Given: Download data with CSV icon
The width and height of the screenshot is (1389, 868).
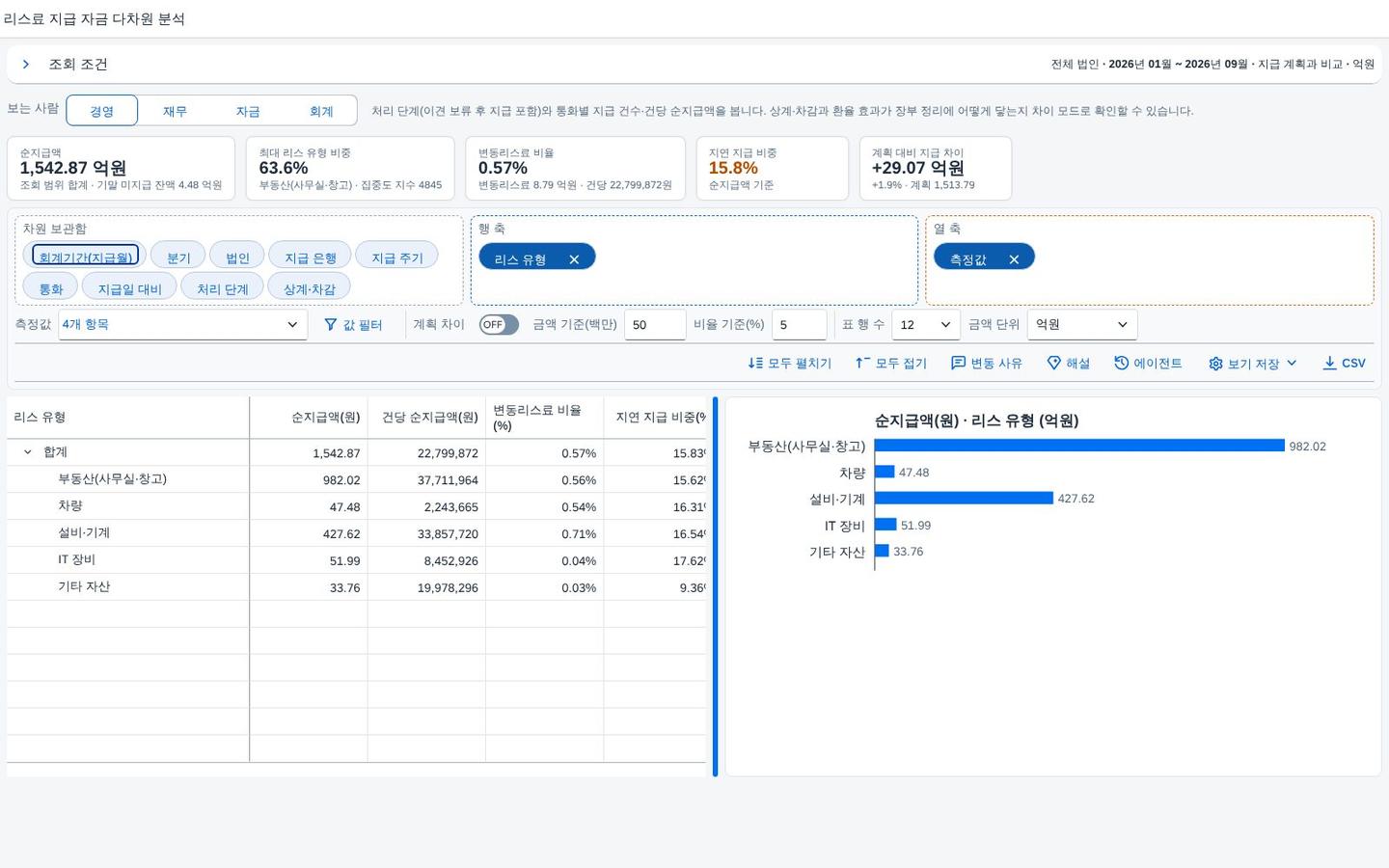Looking at the screenshot, I should (x=1329, y=364).
